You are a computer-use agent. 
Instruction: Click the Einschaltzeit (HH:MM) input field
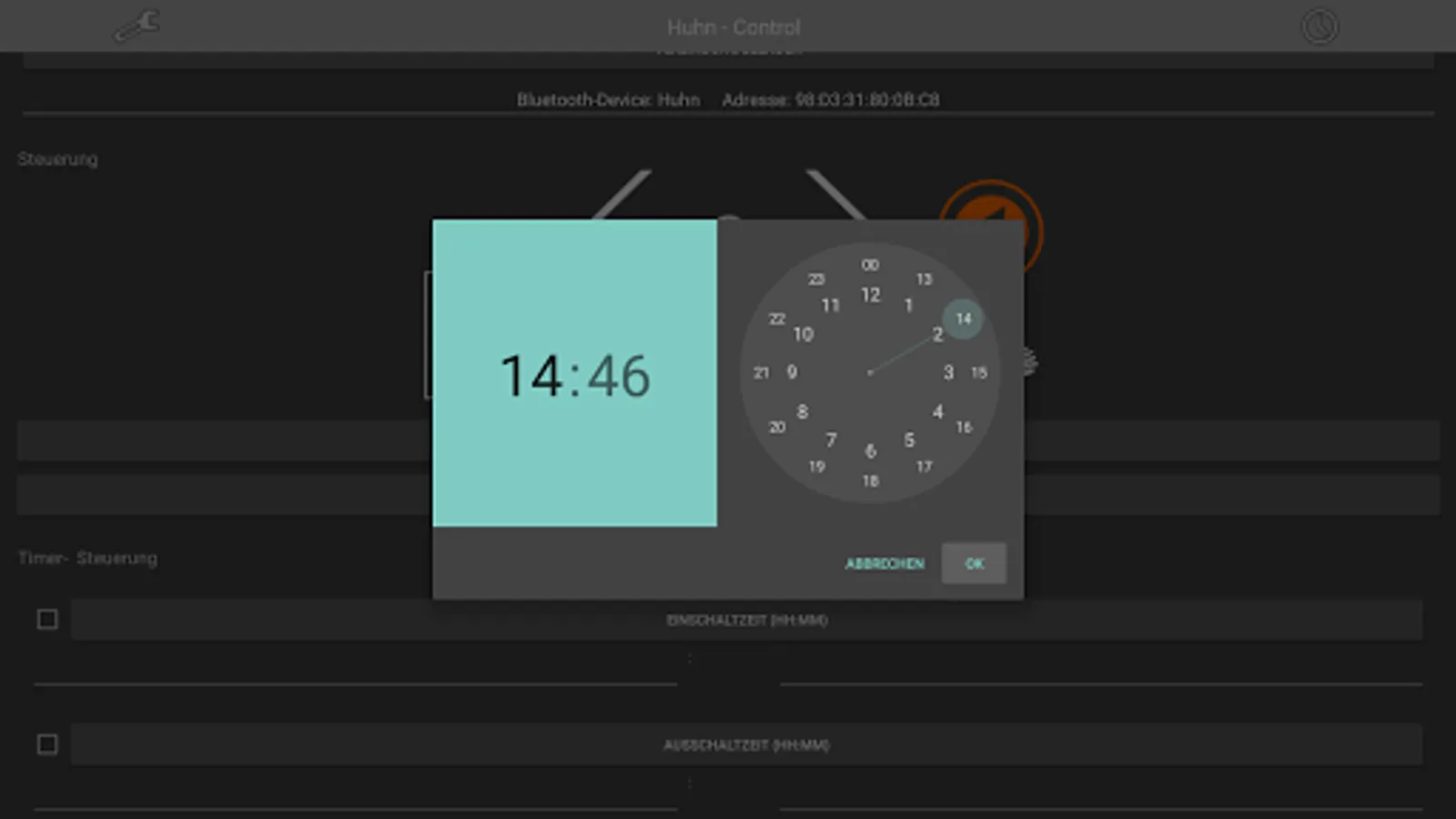(748, 620)
